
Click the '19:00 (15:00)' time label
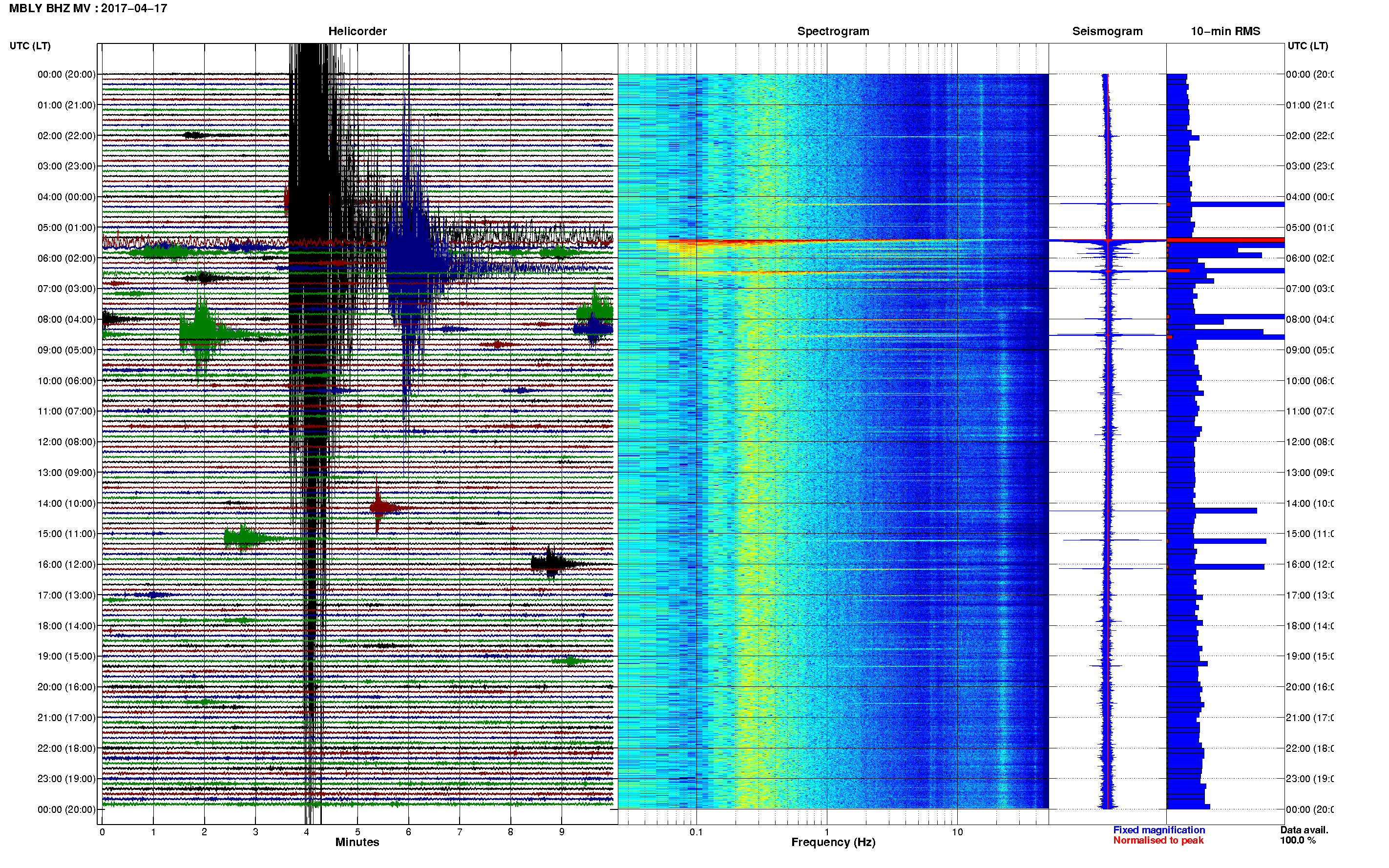click(66, 656)
